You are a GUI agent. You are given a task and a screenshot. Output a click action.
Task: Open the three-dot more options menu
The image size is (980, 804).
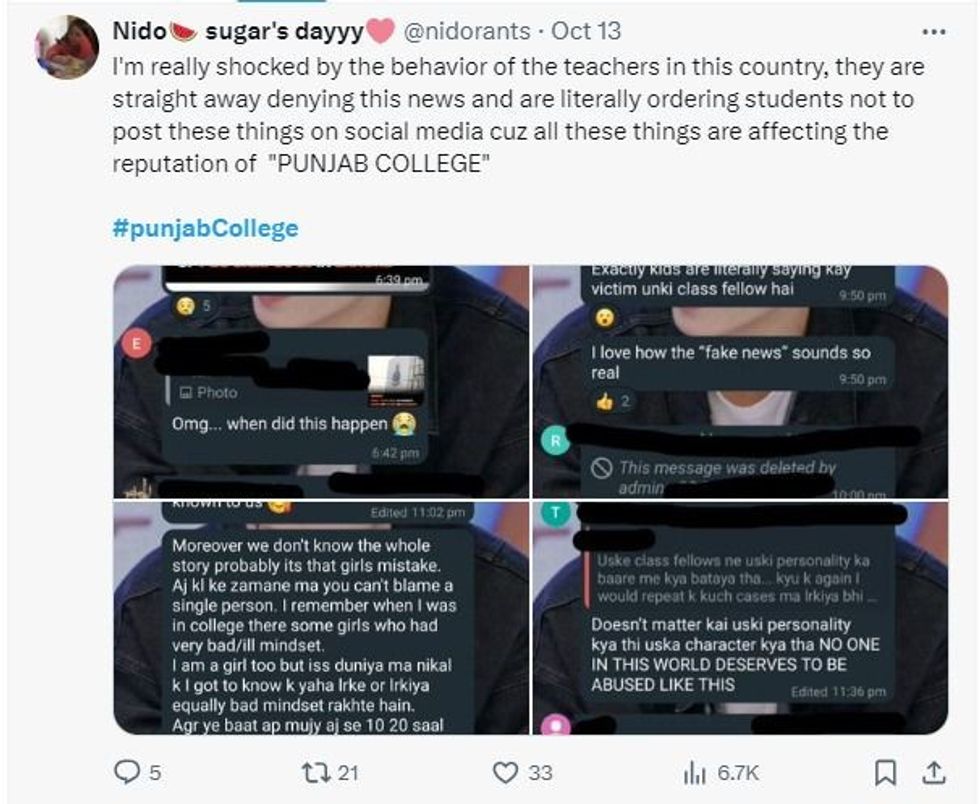click(x=934, y=31)
